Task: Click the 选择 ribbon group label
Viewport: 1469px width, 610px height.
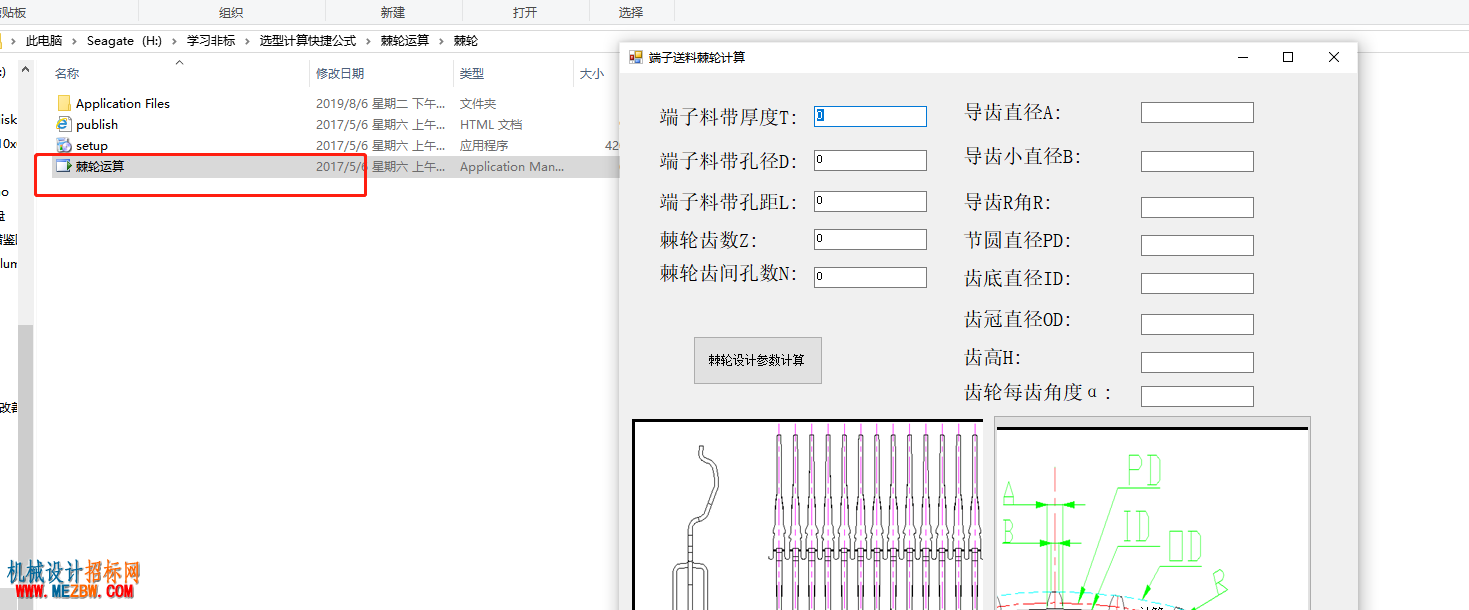Action: [x=631, y=12]
